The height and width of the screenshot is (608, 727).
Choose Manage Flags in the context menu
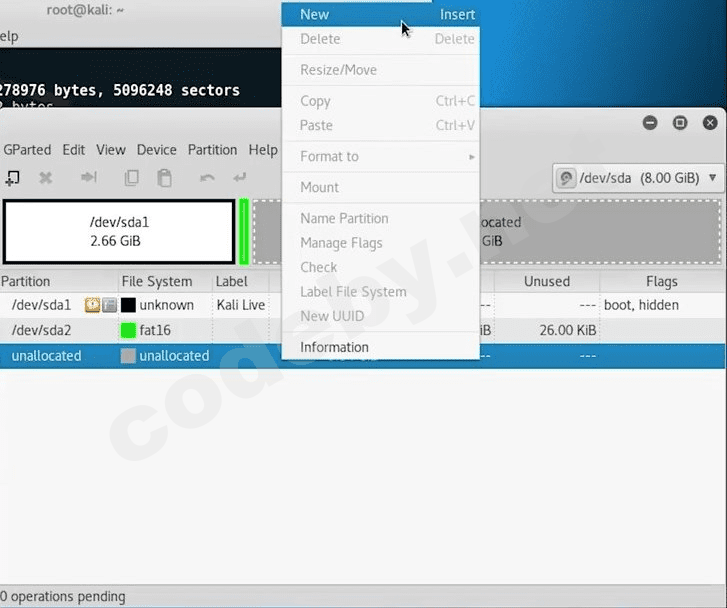point(381,243)
